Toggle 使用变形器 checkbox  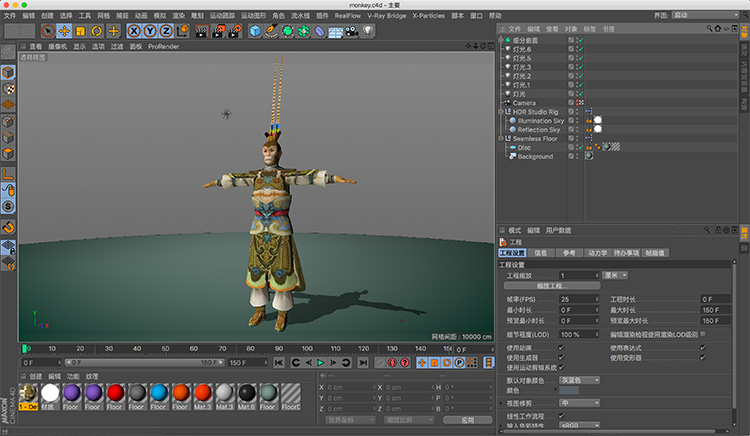[x=703, y=358]
